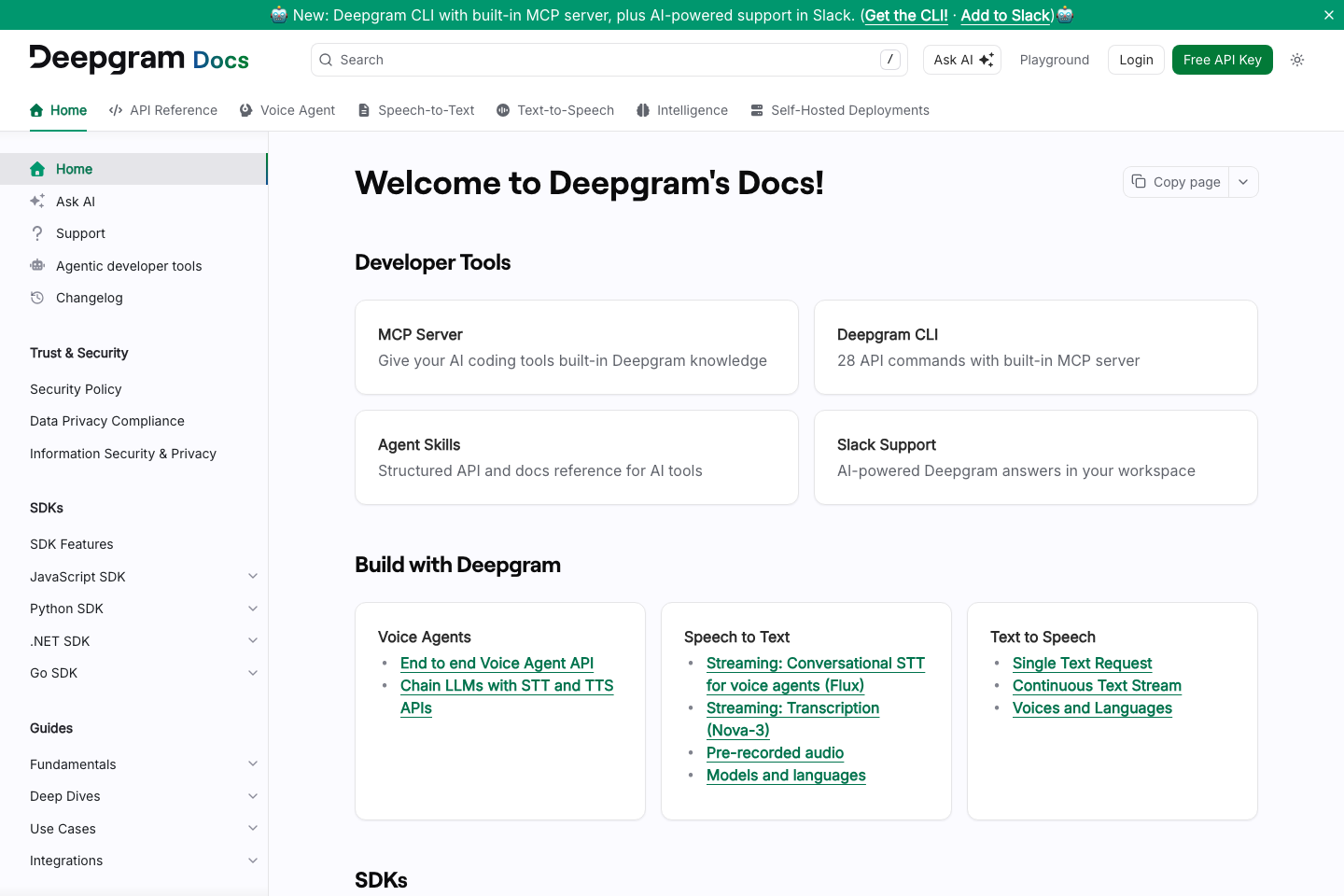1344x896 pixels.
Task: Click the Free API Key button
Action: [x=1222, y=59]
